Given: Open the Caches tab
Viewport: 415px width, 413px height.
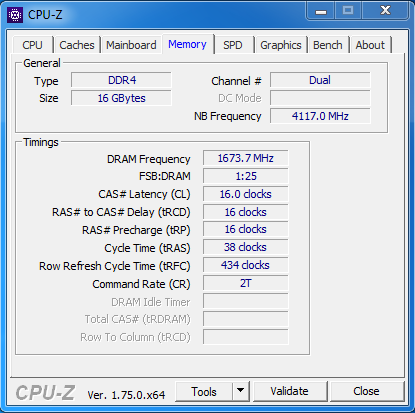Looking at the screenshot, I should point(77,45).
